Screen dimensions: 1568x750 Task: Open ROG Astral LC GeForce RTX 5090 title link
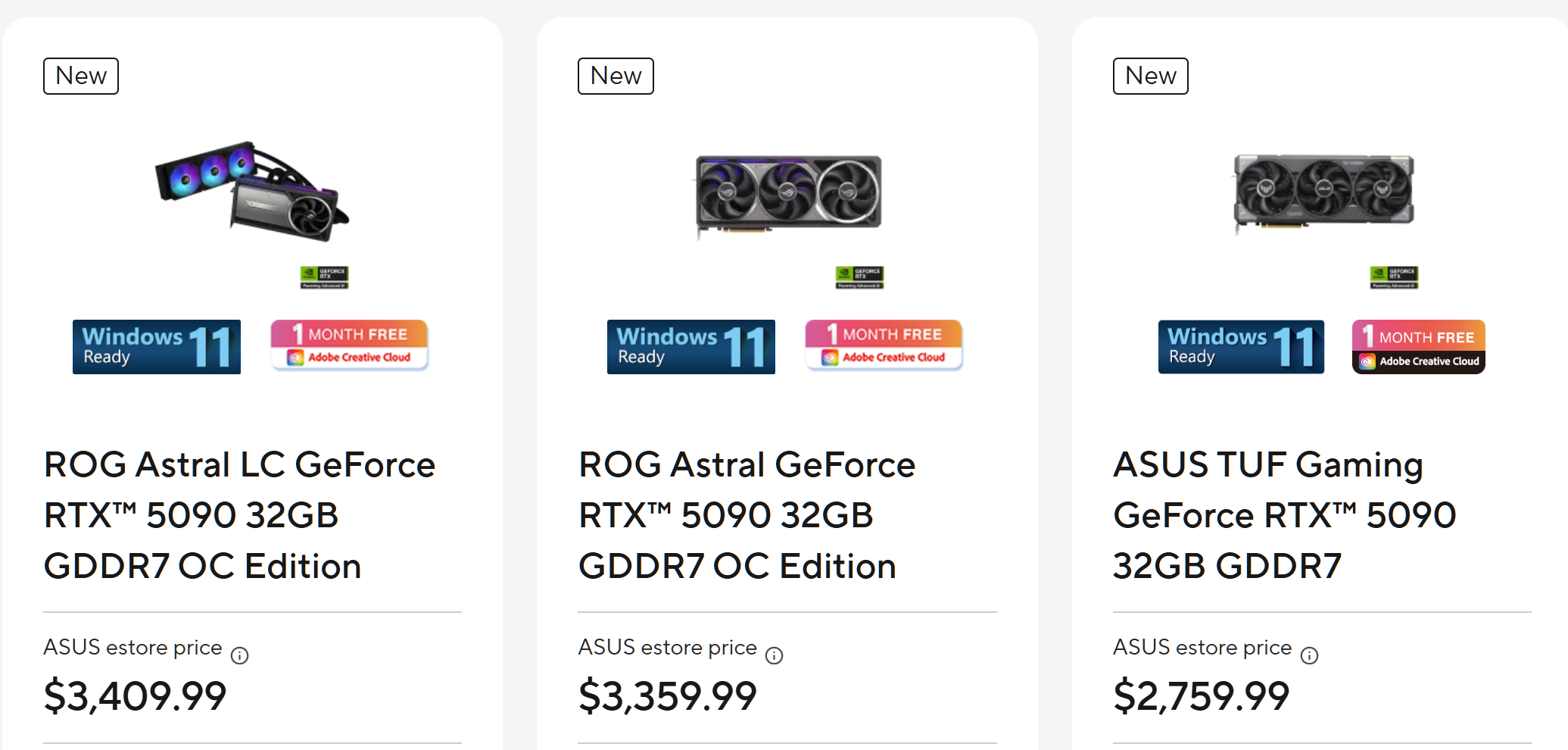point(239,515)
